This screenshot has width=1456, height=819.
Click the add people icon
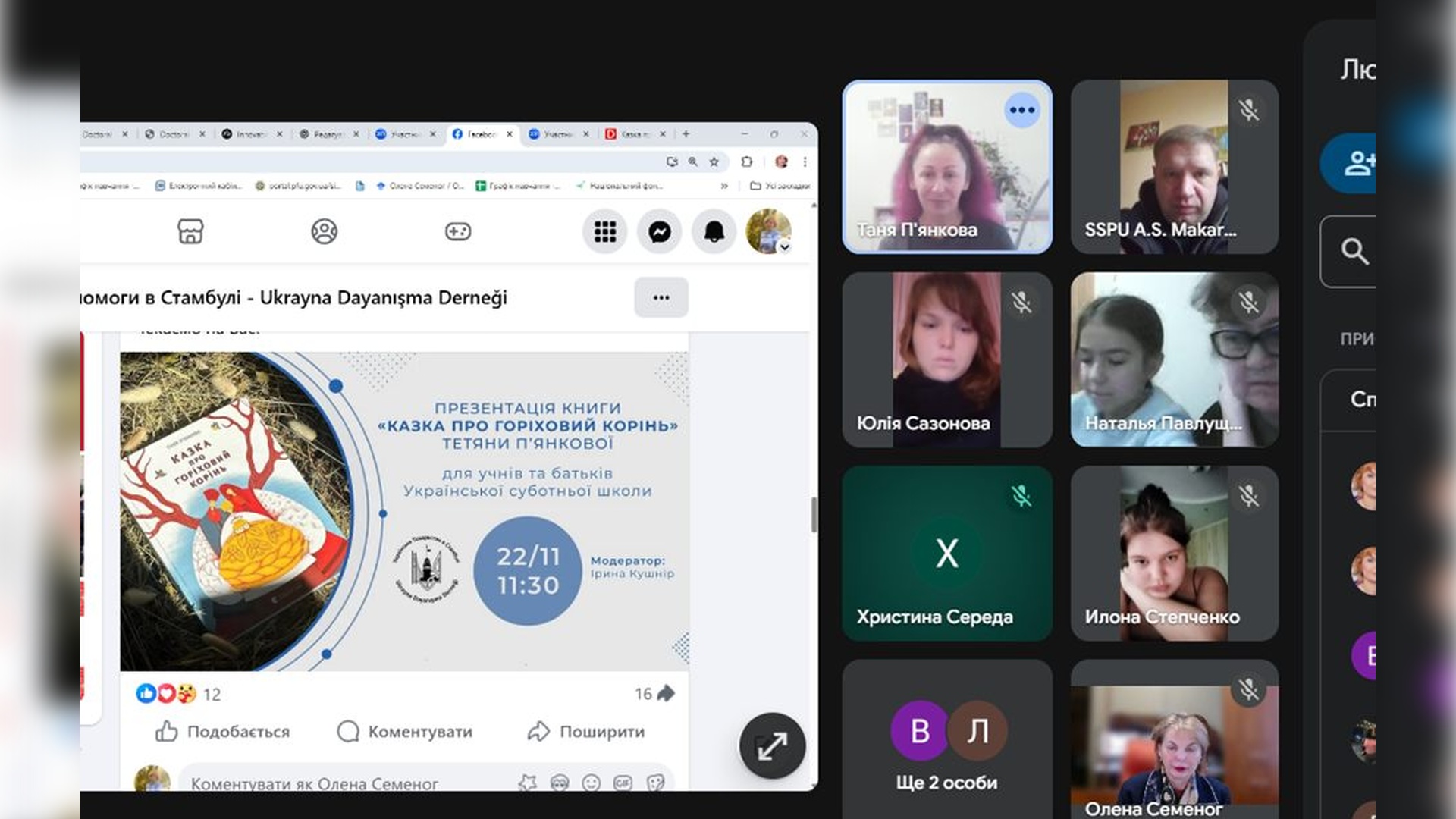pos(1357,163)
